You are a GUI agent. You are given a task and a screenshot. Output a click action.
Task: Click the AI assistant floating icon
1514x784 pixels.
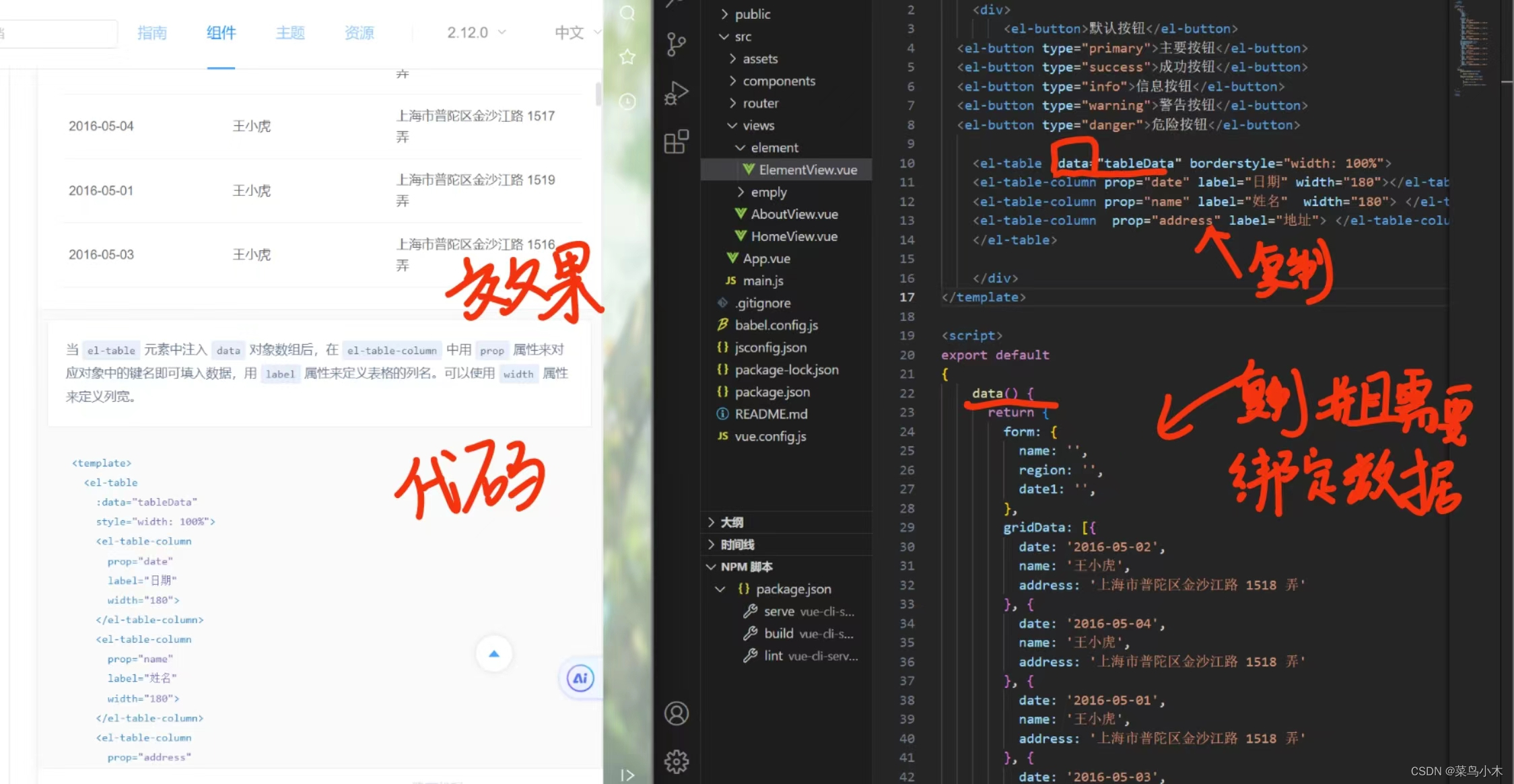pyautogui.click(x=580, y=678)
